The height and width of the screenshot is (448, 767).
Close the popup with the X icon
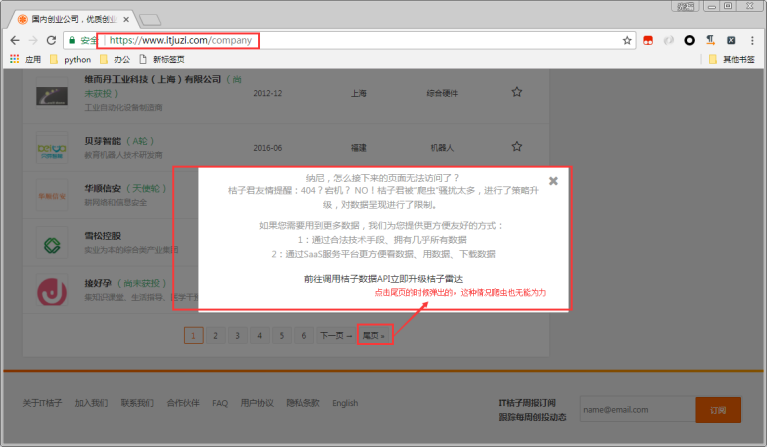[553, 181]
